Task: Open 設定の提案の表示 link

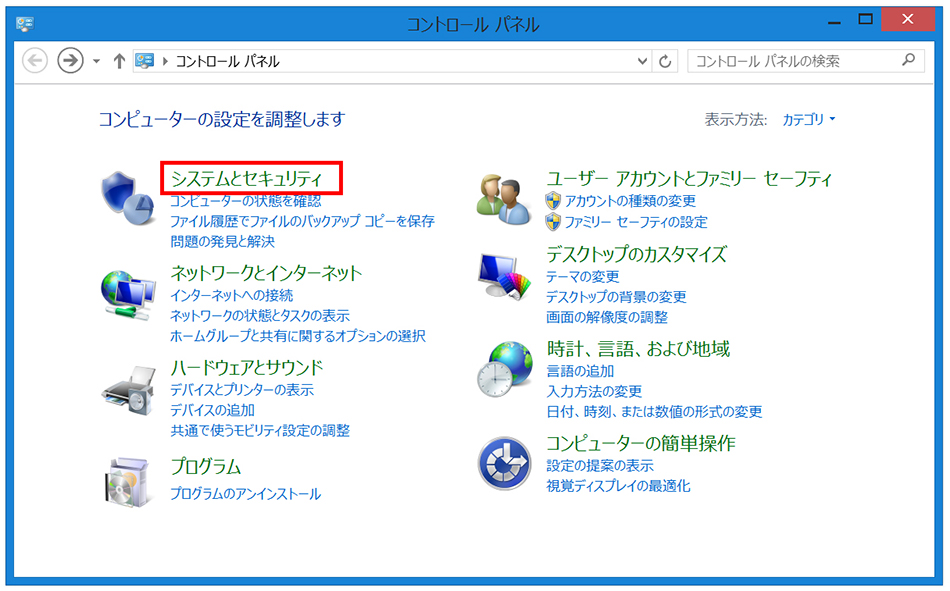Action: click(x=600, y=466)
